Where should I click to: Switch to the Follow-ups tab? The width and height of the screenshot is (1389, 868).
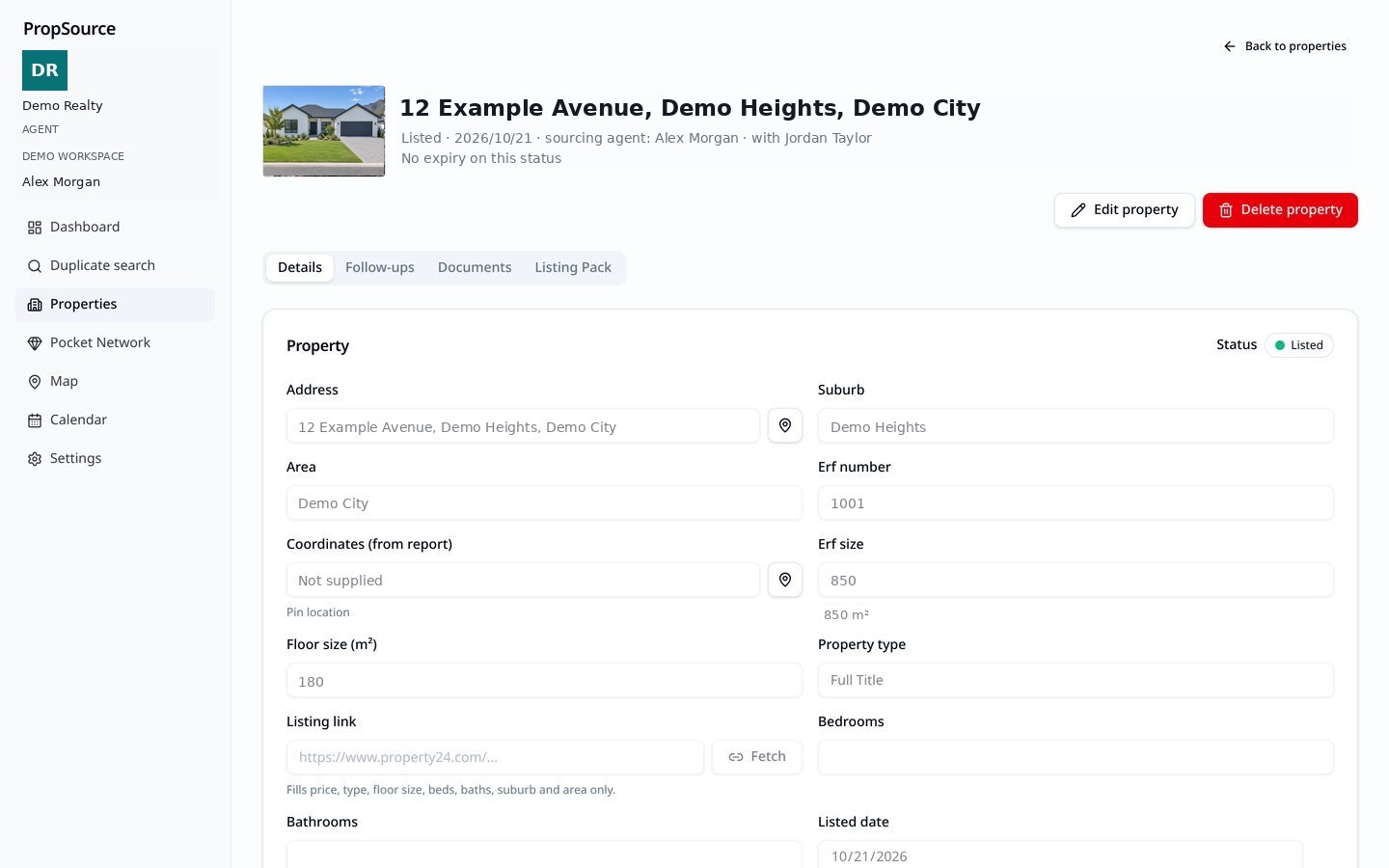pos(380,268)
